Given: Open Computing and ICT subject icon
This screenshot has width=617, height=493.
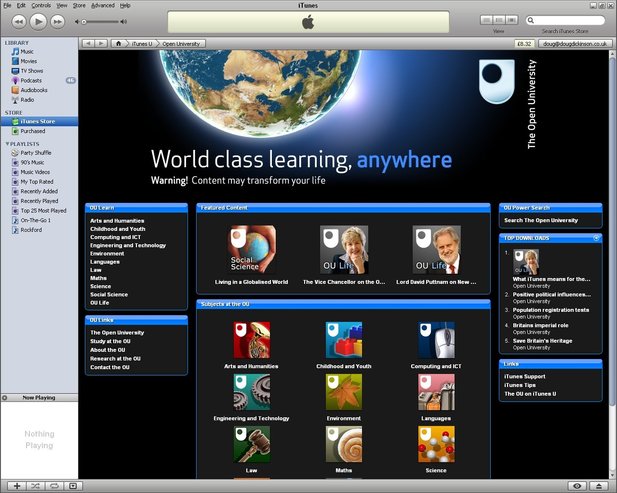Looking at the screenshot, I should (x=436, y=340).
